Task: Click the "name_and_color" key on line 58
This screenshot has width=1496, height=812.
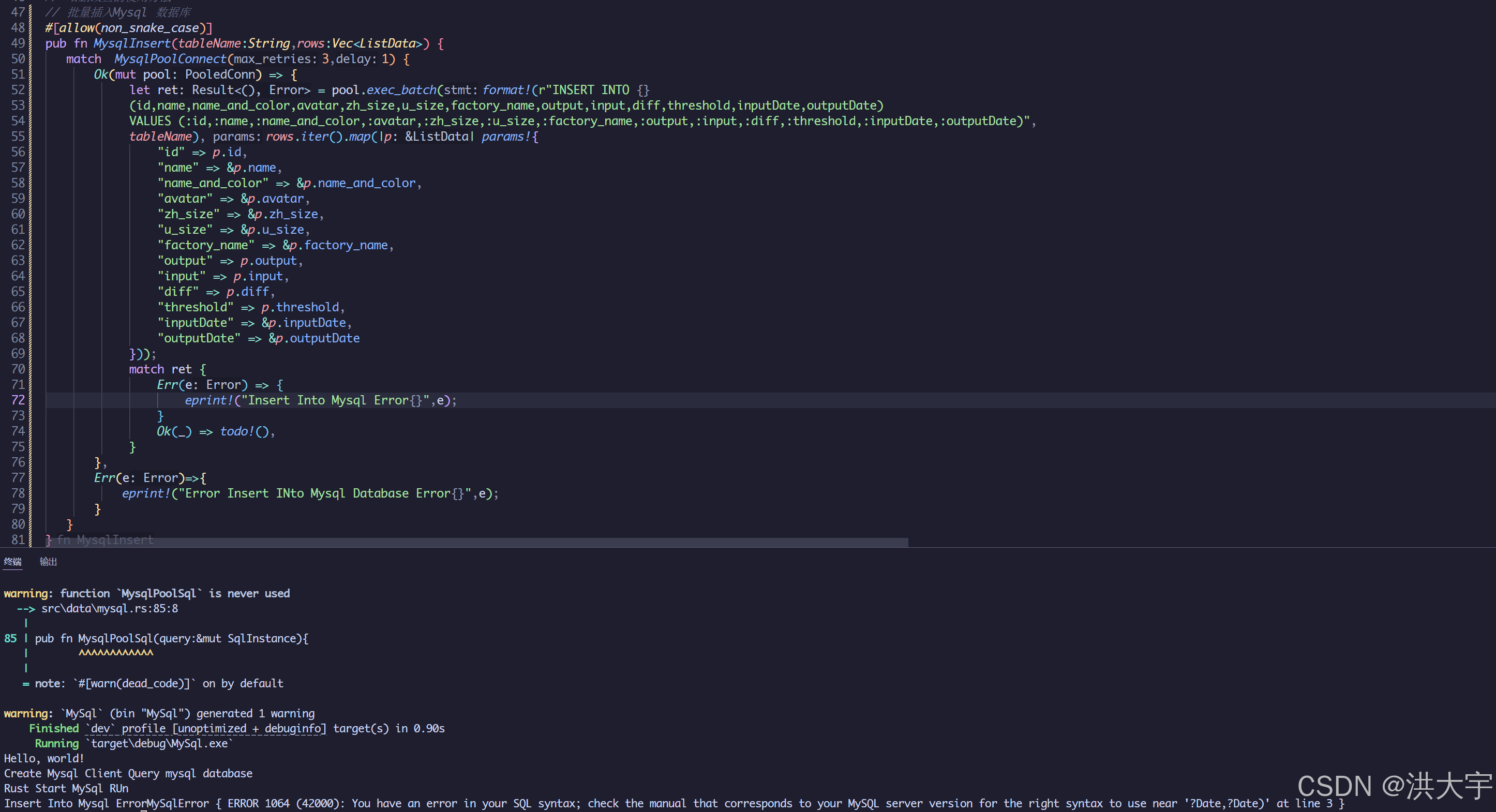Action: tap(213, 183)
